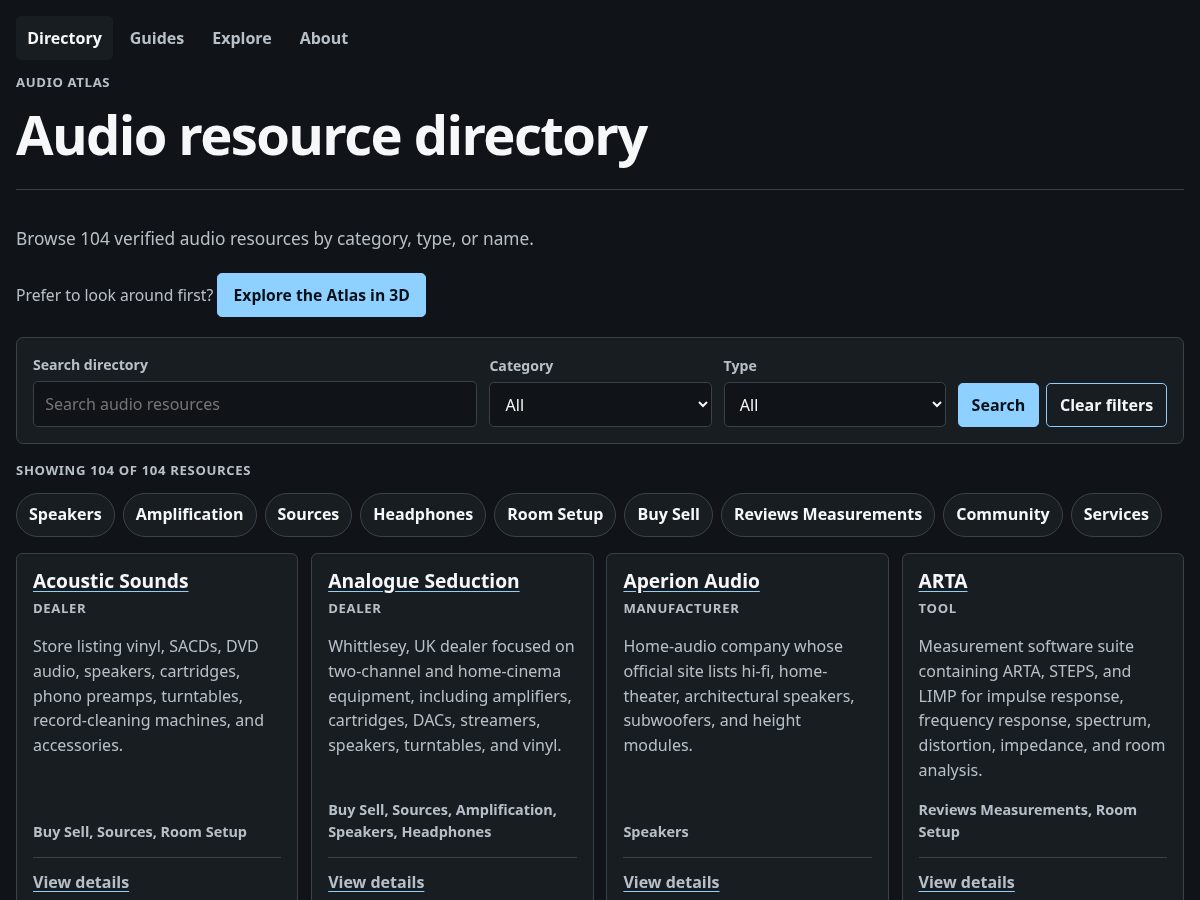Viewport: 1200px width, 900px height.
Task: Filter by the Sources chip
Action: (x=308, y=514)
